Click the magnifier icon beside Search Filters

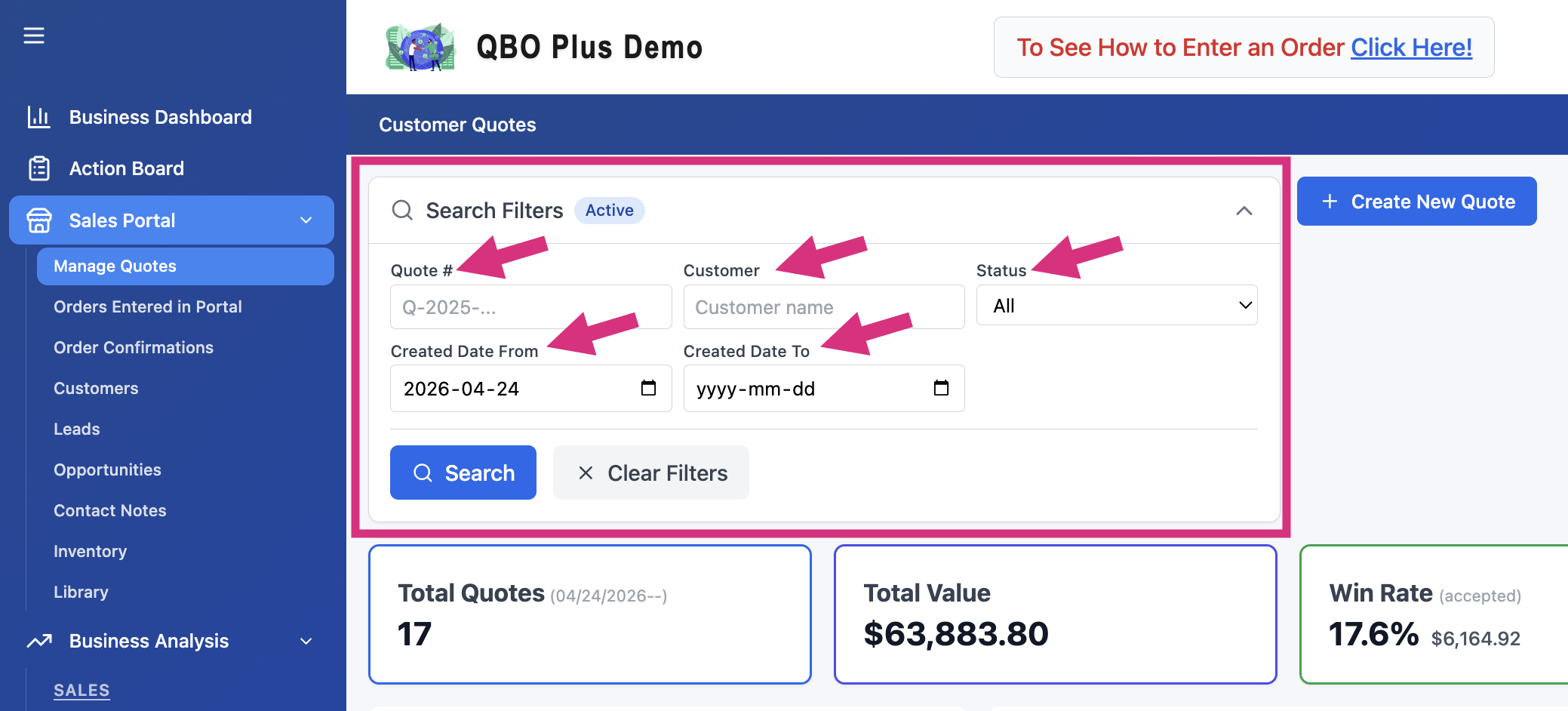[402, 210]
